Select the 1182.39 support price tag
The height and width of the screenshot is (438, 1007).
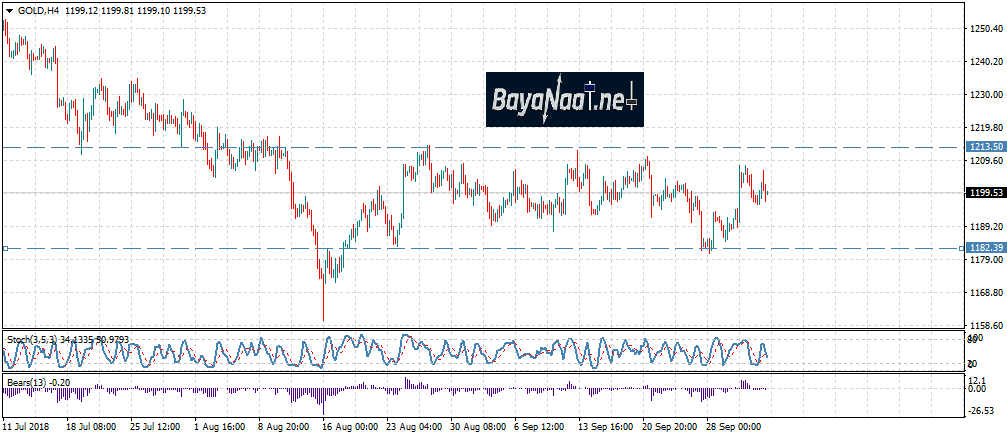point(983,248)
